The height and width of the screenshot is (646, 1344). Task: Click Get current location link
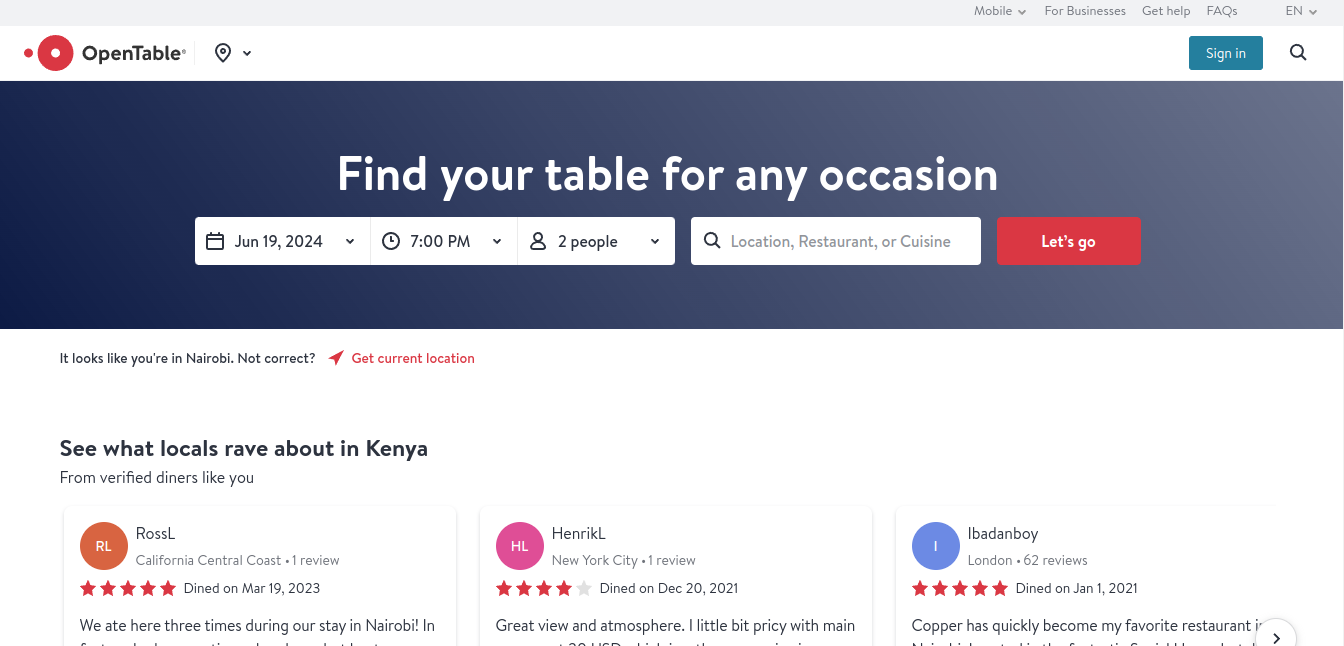point(413,358)
